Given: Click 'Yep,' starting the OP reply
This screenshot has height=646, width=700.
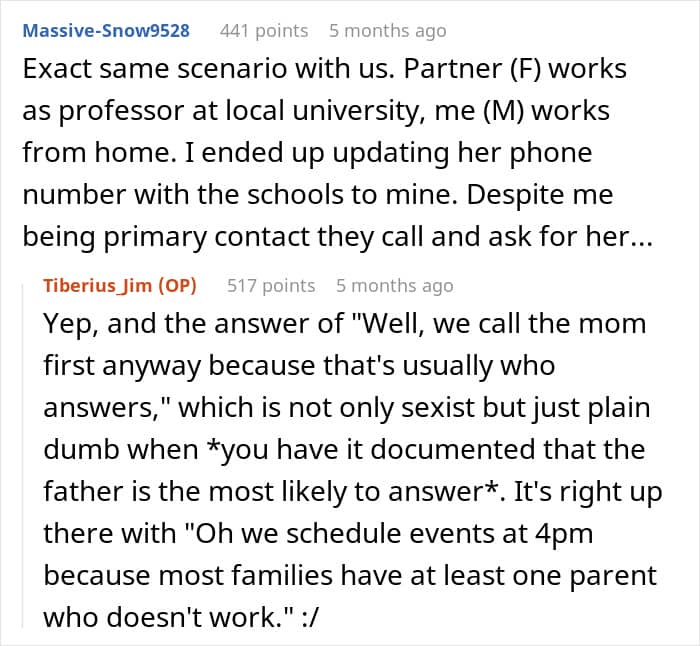Looking at the screenshot, I should (x=71, y=324).
